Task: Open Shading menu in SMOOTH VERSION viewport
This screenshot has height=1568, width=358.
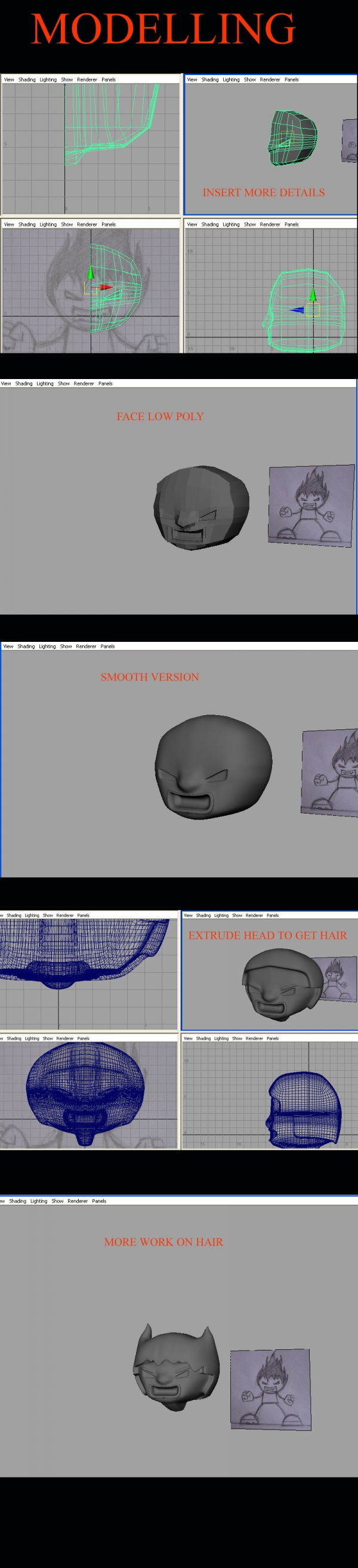Action: [26, 647]
